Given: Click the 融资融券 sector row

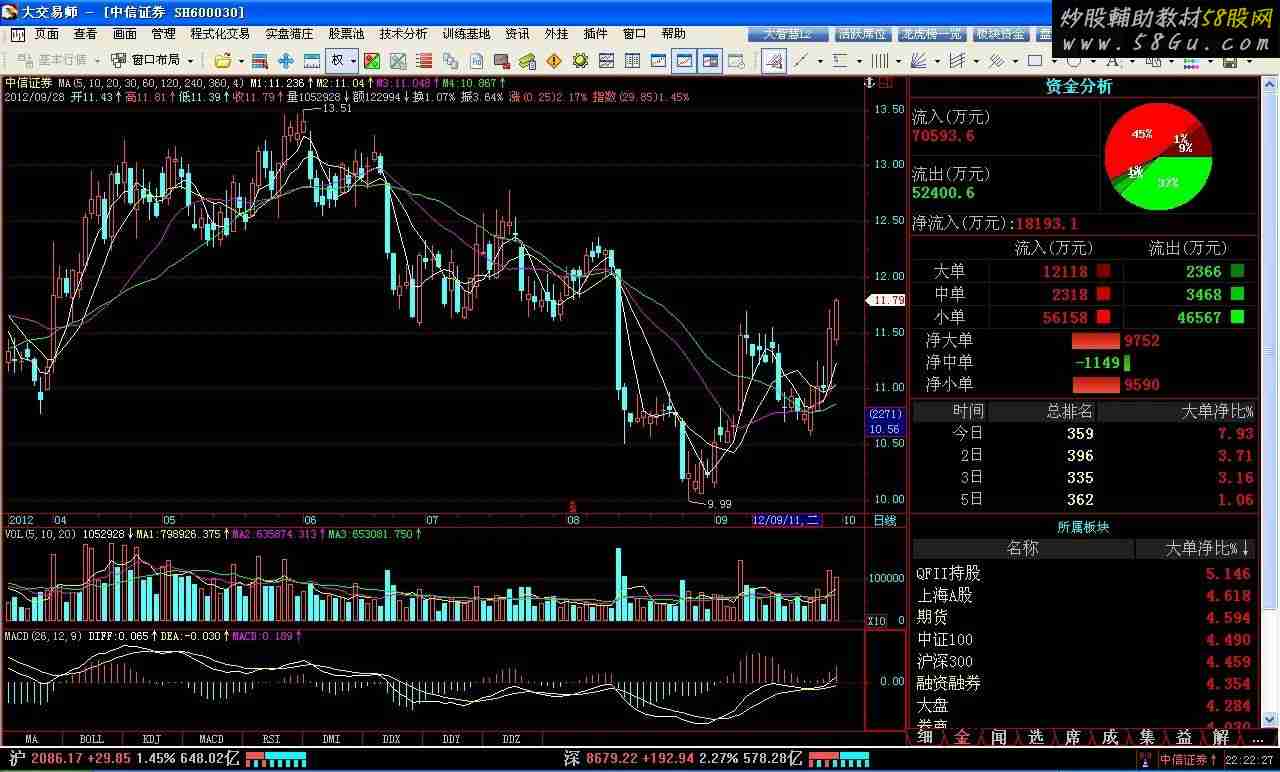Looking at the screenshot, I should [x=1085, y=683].
